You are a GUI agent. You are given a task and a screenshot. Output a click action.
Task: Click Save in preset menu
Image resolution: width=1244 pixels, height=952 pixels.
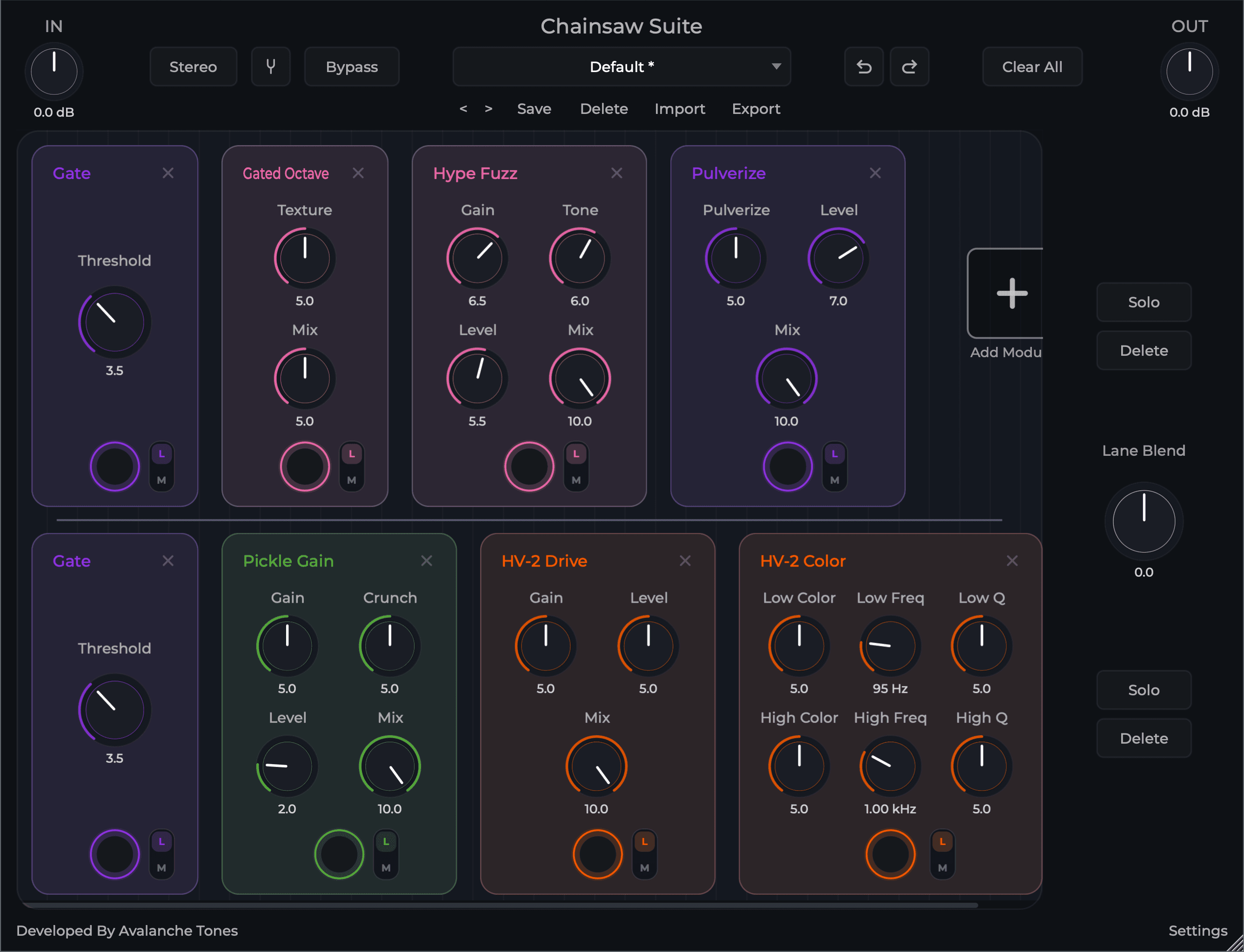point(534,109)
